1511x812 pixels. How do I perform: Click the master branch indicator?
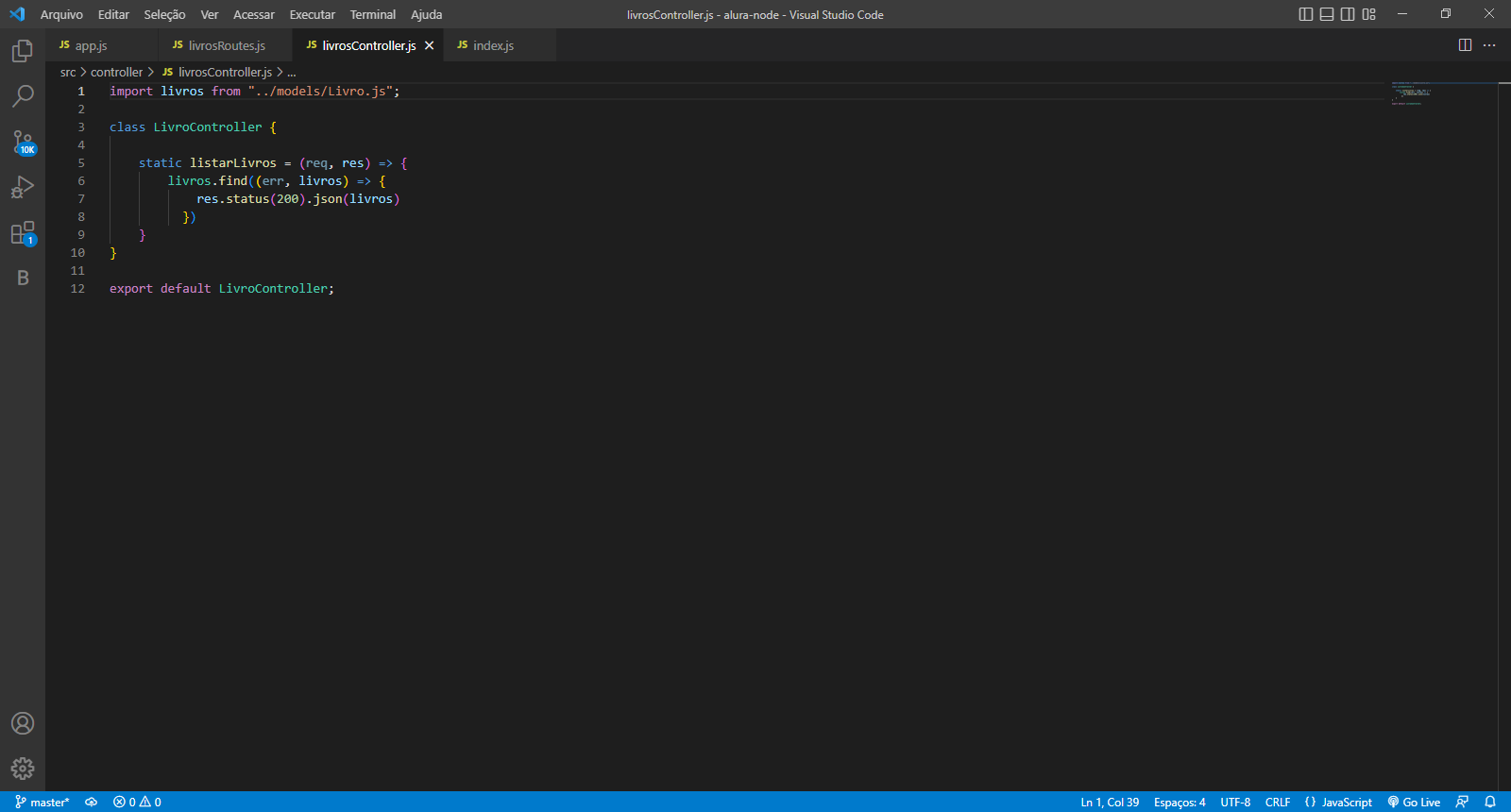click(42, 802)
